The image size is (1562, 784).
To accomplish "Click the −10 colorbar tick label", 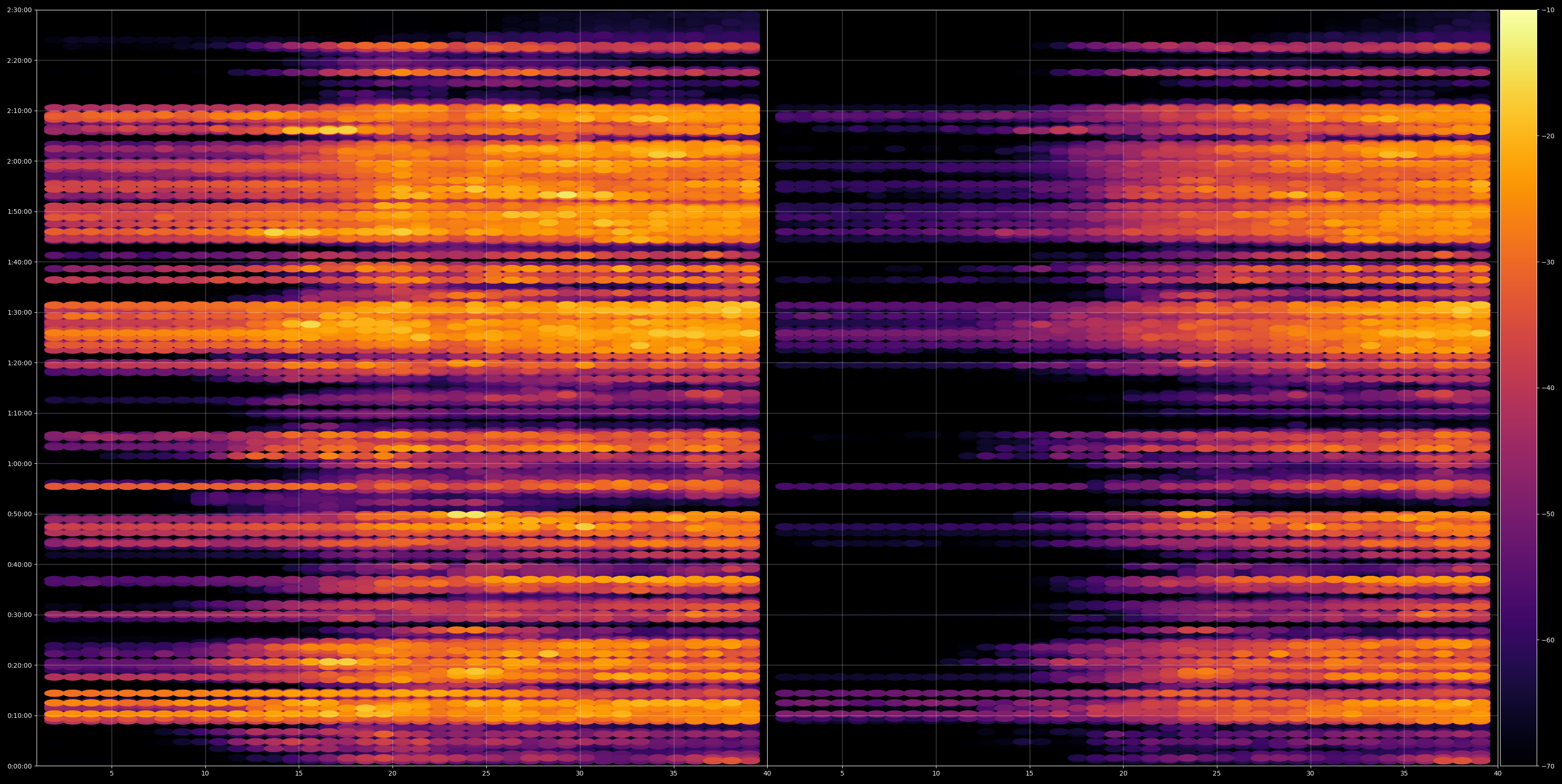I will (x=1549, y=10).
